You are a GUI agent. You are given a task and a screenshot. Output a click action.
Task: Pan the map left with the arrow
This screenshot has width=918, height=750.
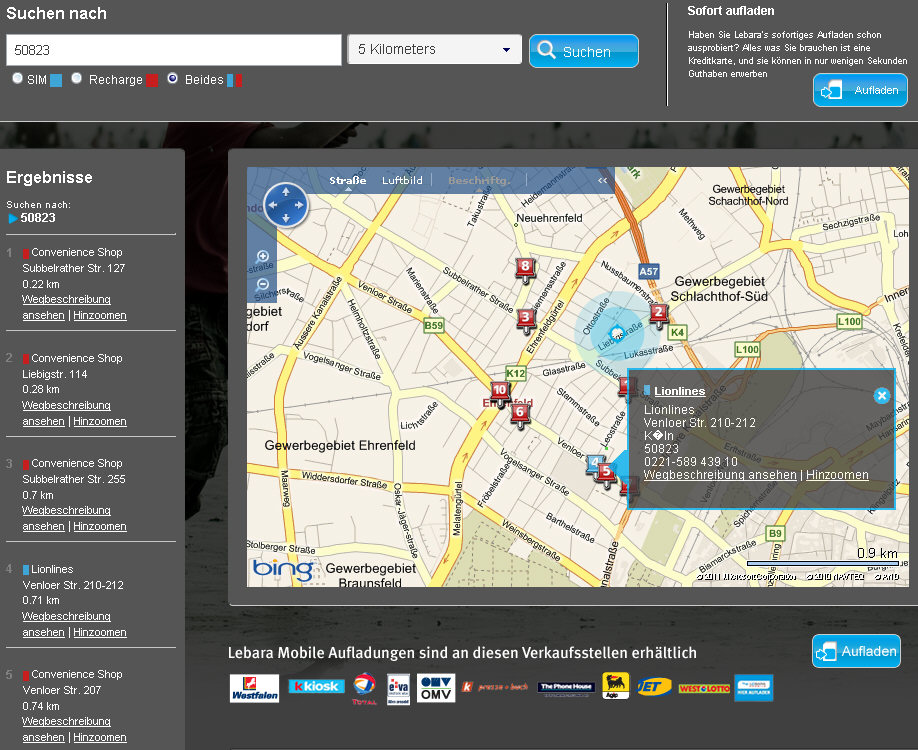(272, 205)
